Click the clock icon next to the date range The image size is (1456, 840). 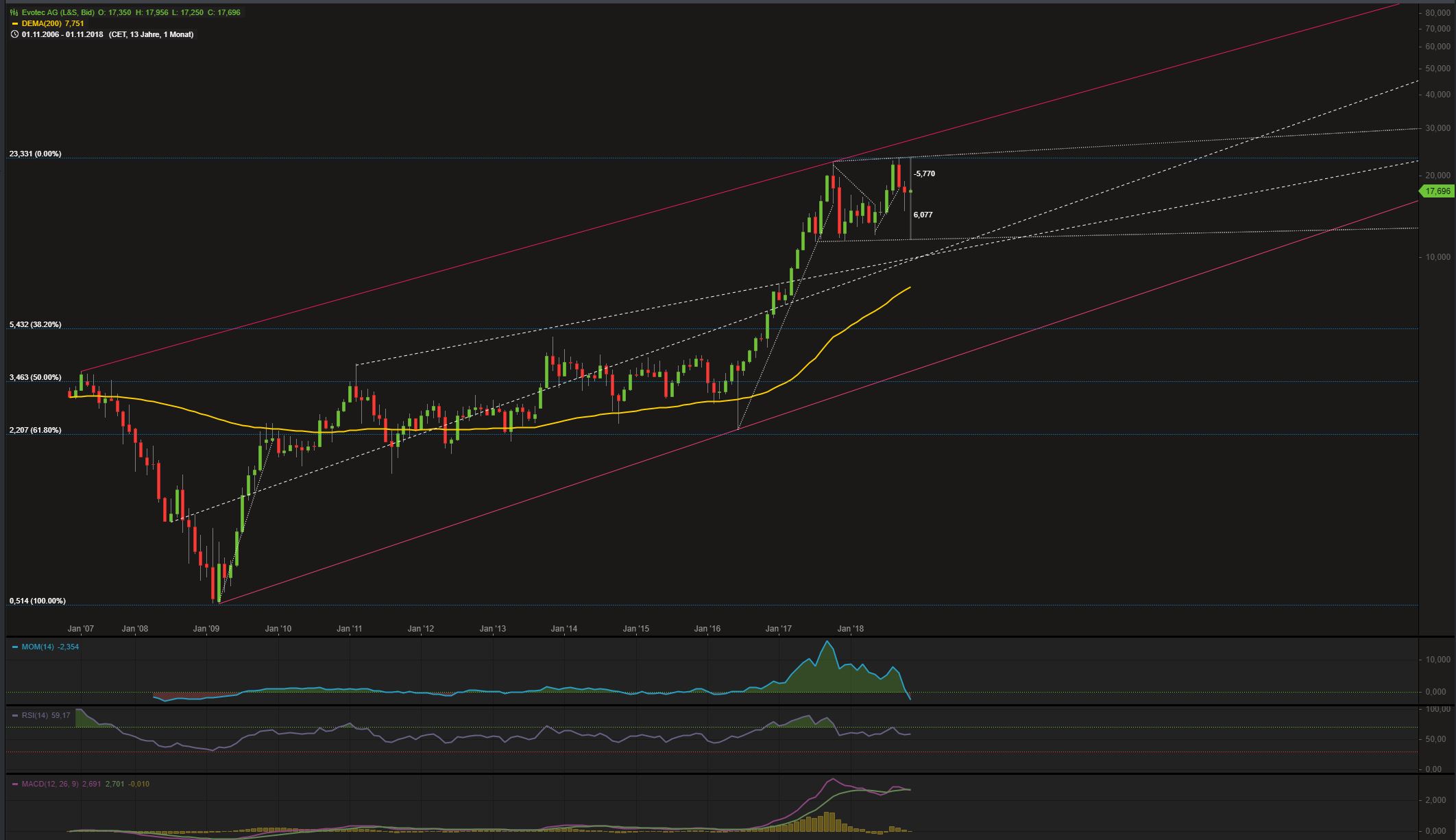14,34
